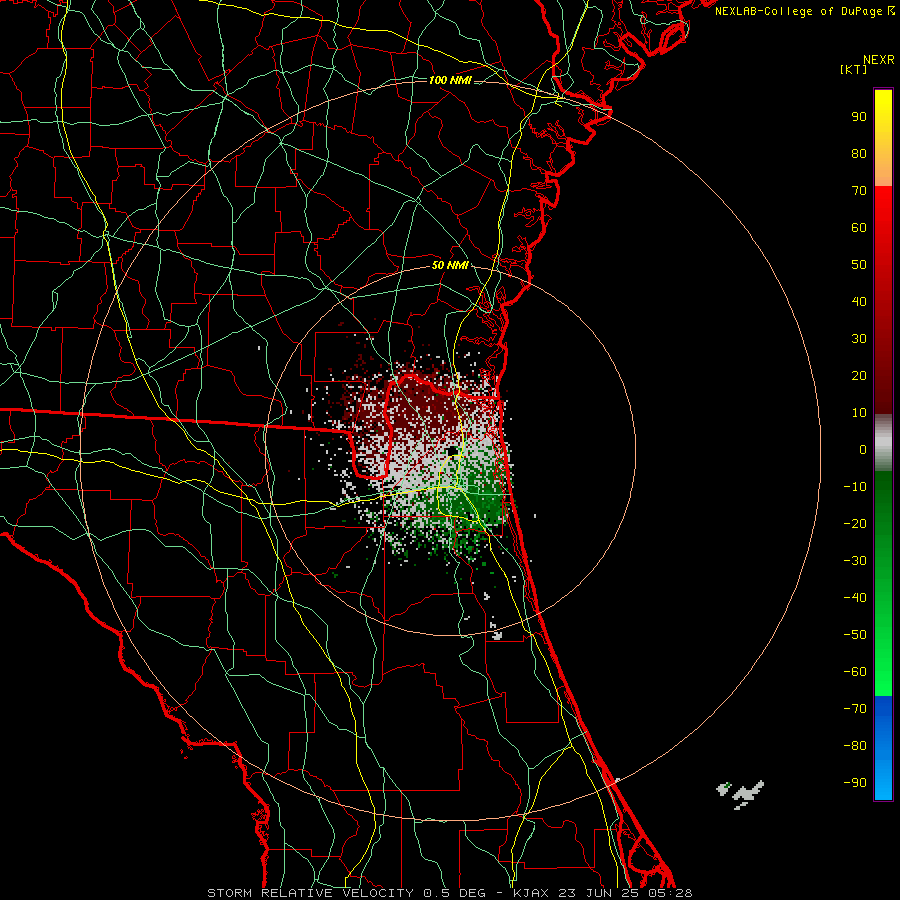Click the 0 legend value
This screenshot has width=900, height=900.
coord(863,450)
